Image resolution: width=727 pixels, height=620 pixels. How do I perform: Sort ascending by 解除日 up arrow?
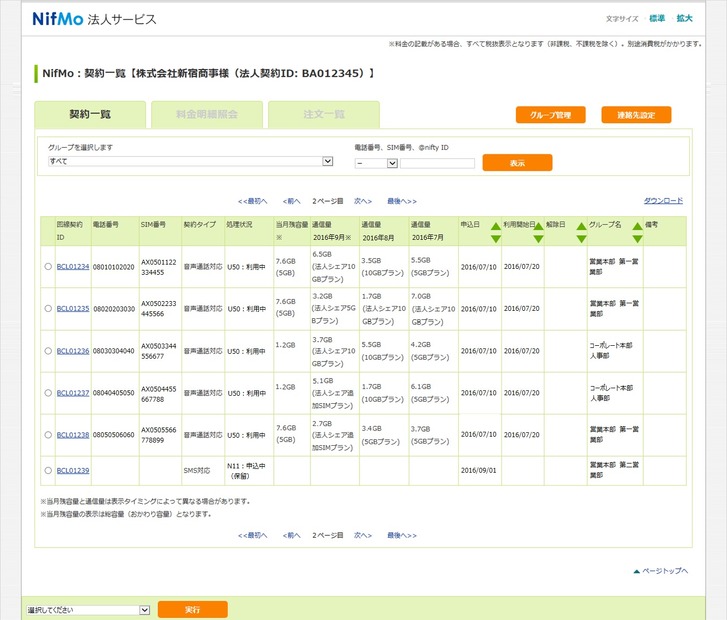pyautogui.click(x=581, y=226)
